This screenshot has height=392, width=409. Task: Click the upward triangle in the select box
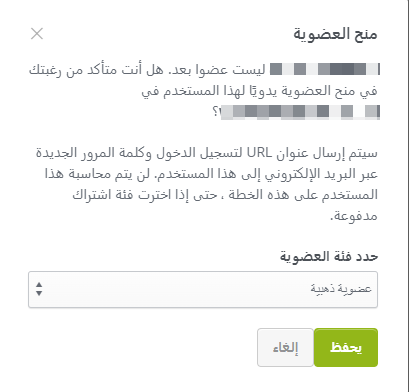(x=39, y=285)
